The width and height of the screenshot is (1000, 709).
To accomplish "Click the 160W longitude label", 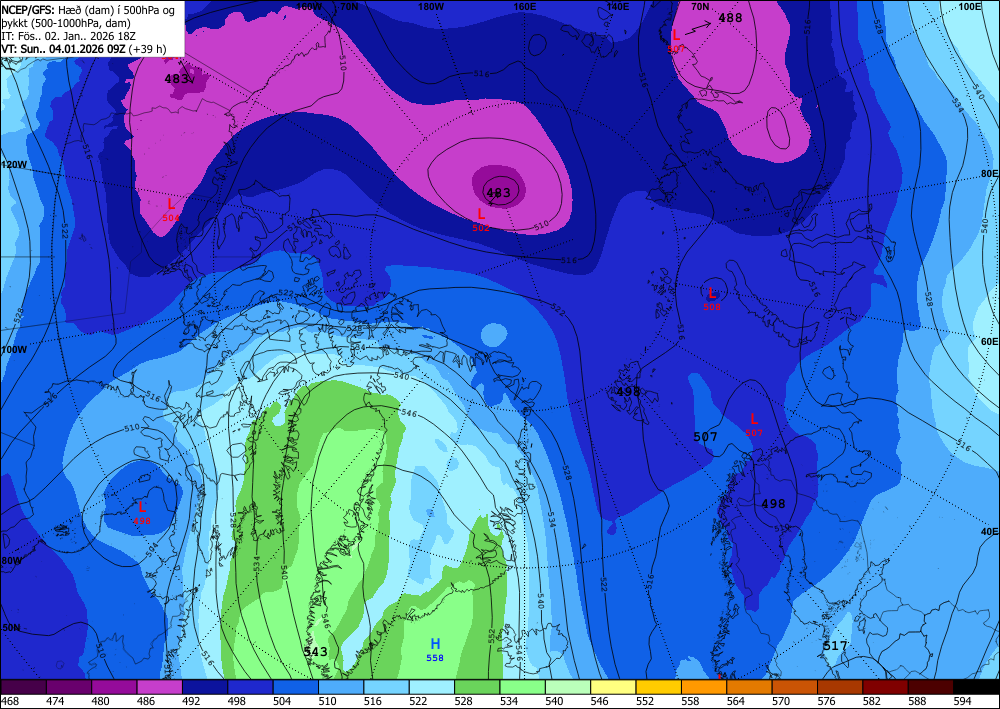I will pyautogui.click(x=309, y=6).
